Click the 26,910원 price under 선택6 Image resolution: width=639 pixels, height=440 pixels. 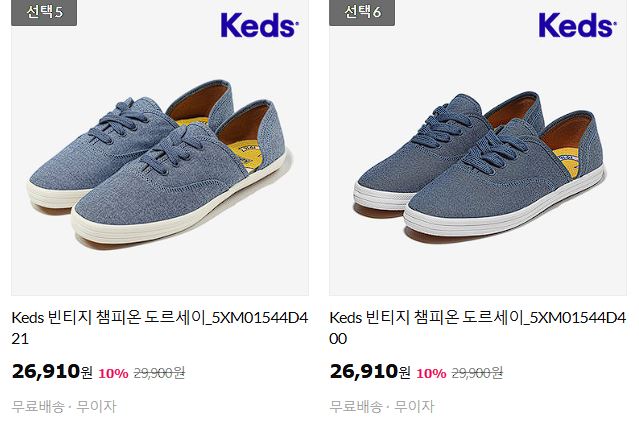(370, 371)
